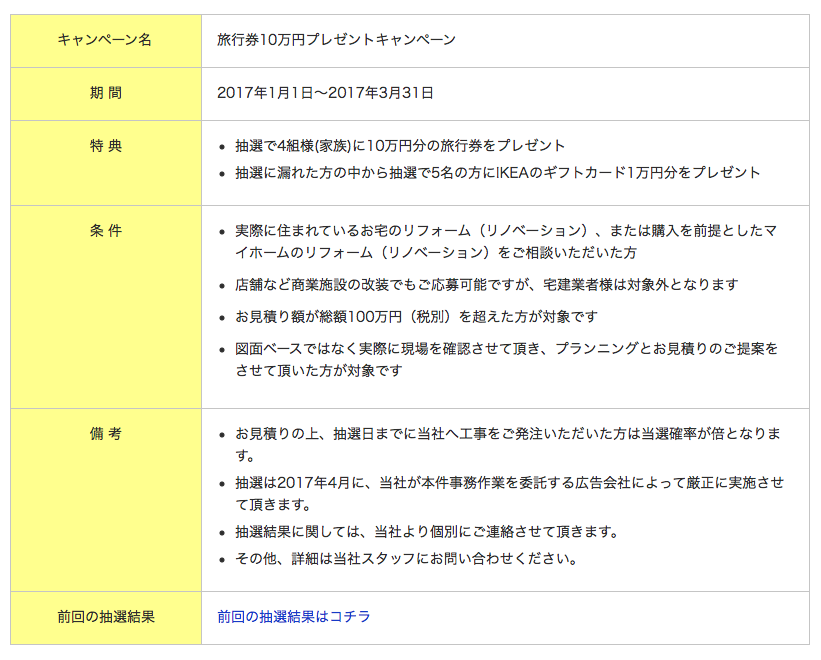This screenshot has height=660, width=821.
Task: Click the start date 2017年1月1日
Action: pyautogui.click(x=258, y=93)
